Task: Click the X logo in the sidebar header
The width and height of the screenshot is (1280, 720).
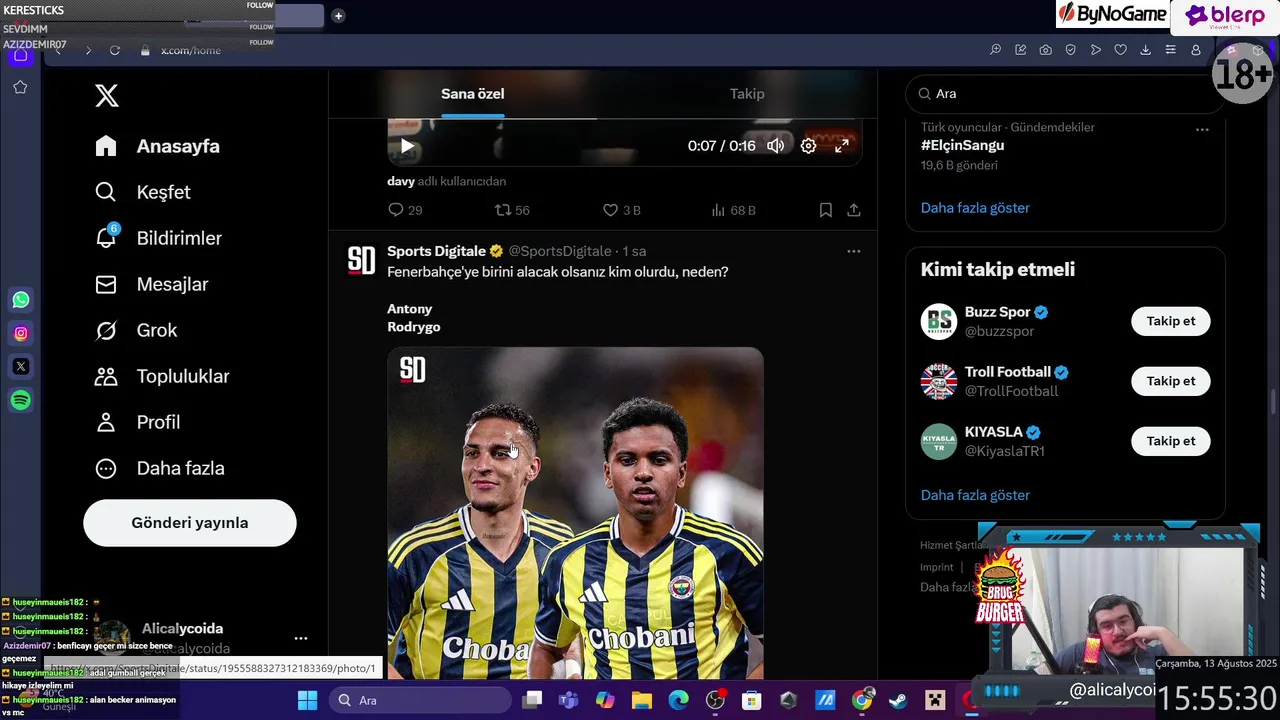Action: [x=107, y=95]
